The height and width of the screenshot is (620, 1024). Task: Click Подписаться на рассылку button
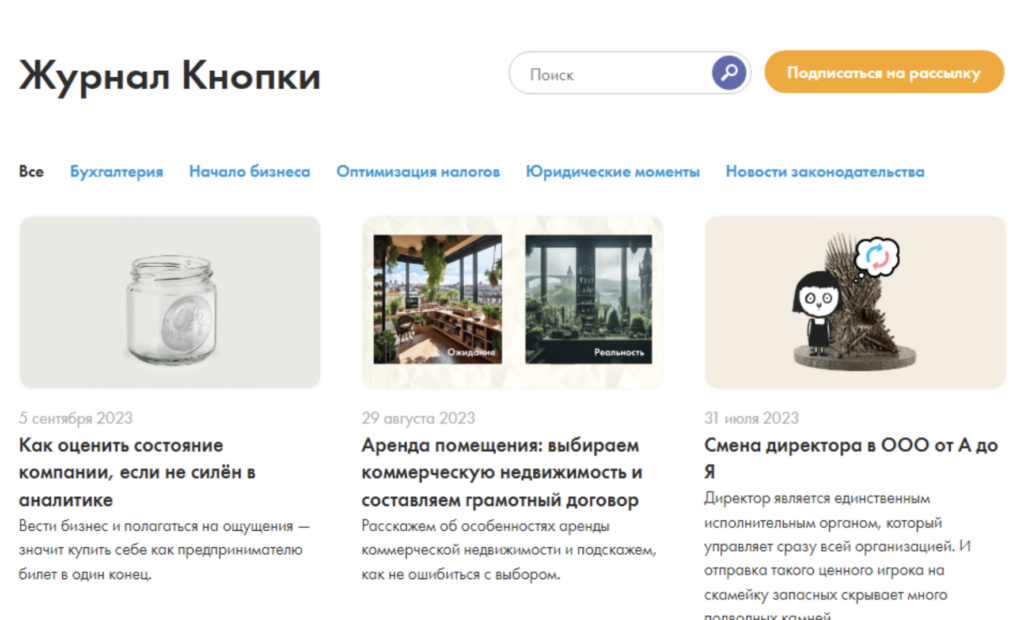[884, 72]
